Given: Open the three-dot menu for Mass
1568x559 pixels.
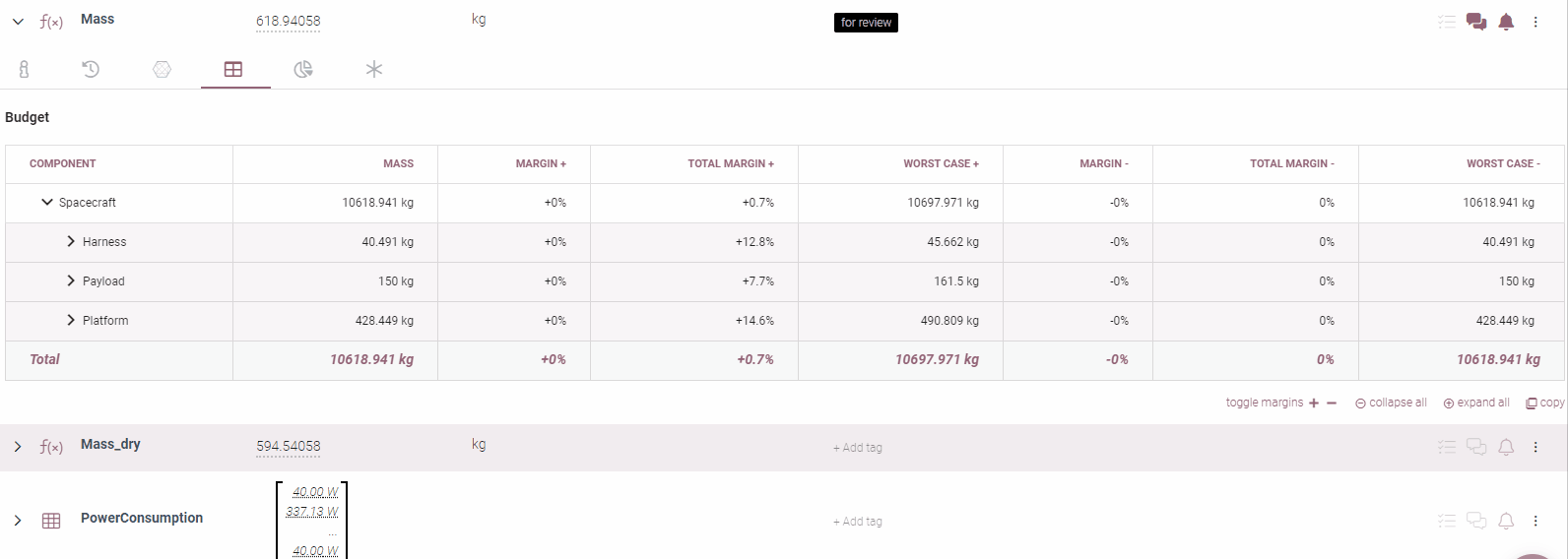Looking at the screenshot, I should pos(1535,22).
